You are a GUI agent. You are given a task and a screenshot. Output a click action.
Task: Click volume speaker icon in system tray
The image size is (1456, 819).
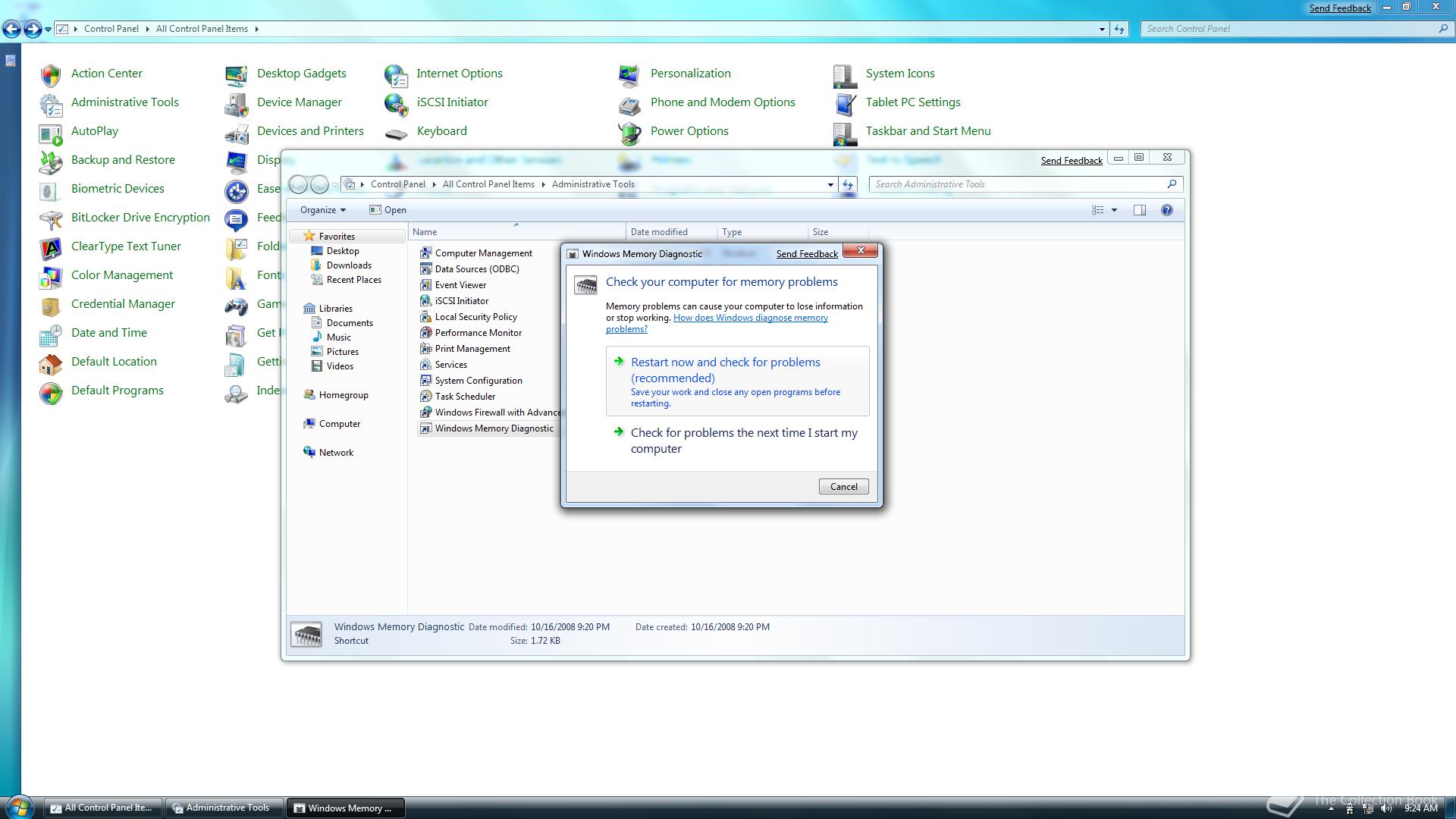point(1386,808)
